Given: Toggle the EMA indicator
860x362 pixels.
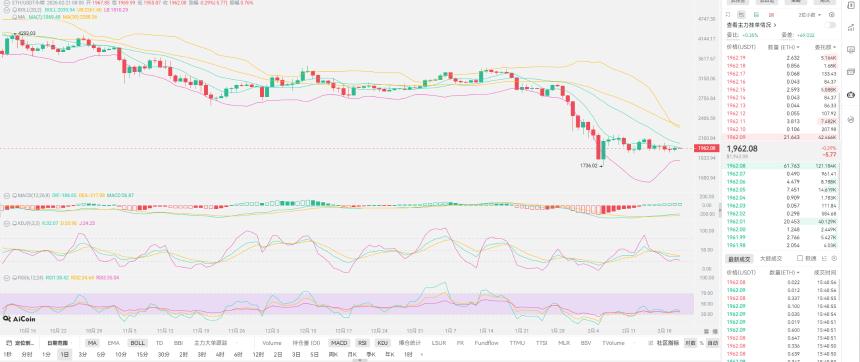Looking at the screenshot, I should (114, 343).
